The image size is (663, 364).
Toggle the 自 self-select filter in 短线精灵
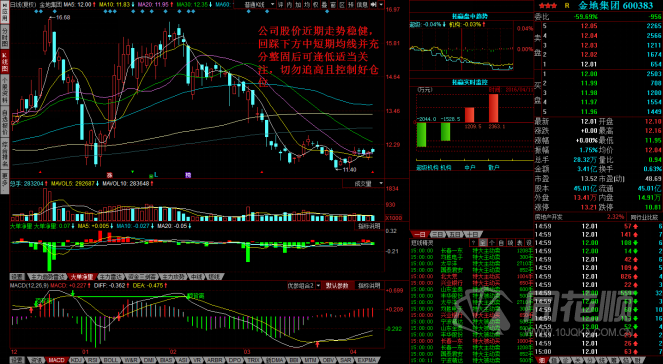tap(501, 243)
